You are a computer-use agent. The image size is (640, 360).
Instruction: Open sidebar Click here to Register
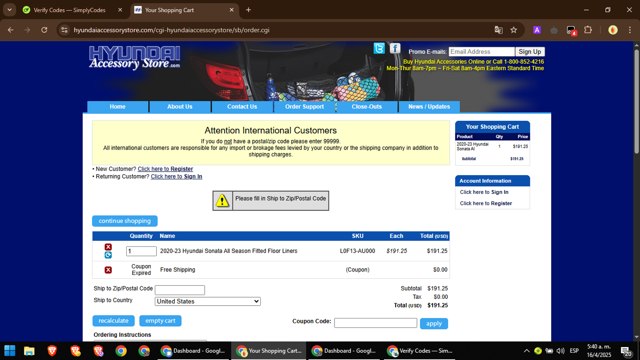[486, 203]
